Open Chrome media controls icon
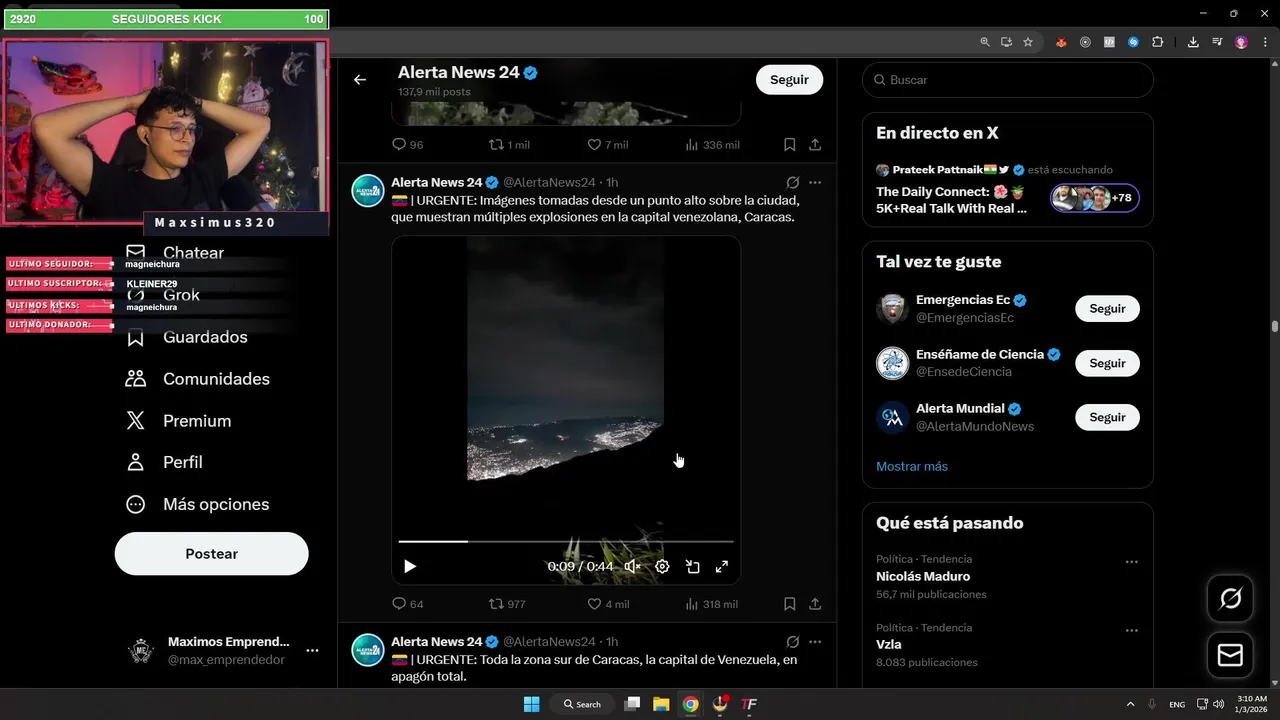1280x720 pixels. pos(1217,42)
